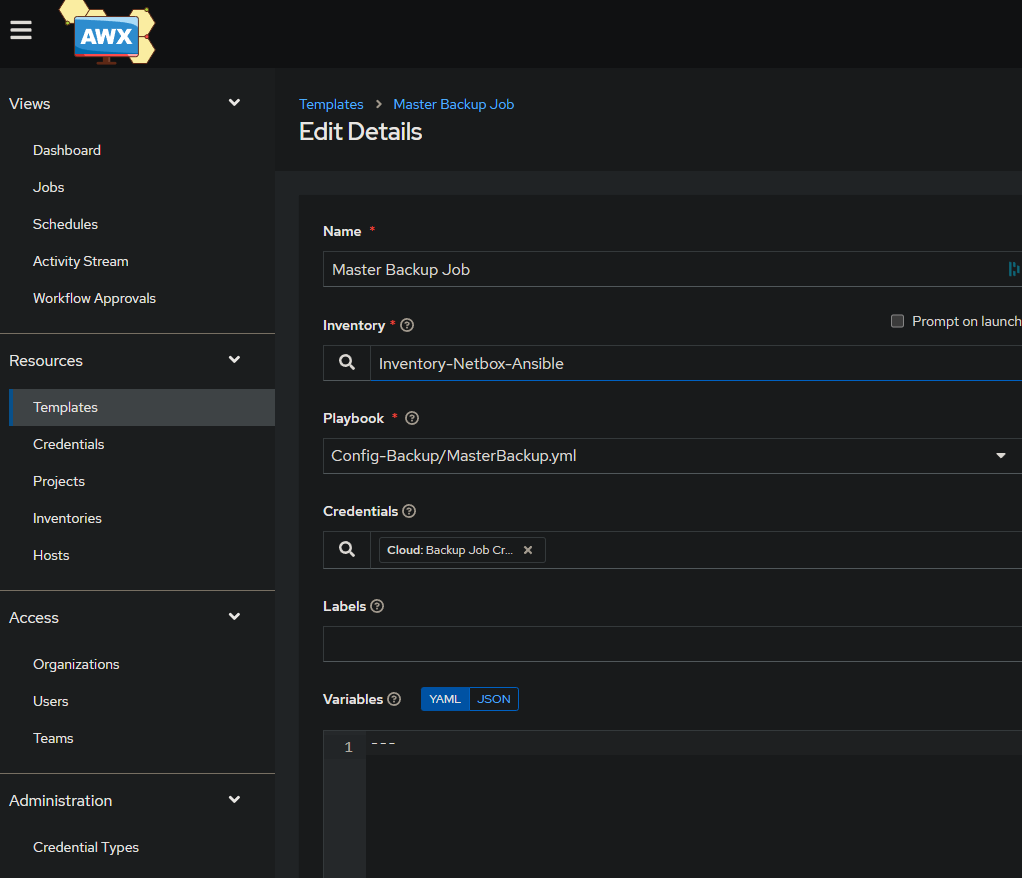Open Dashboard view
This screenshot has height=878, width=1022.
[x=67, y=151]
